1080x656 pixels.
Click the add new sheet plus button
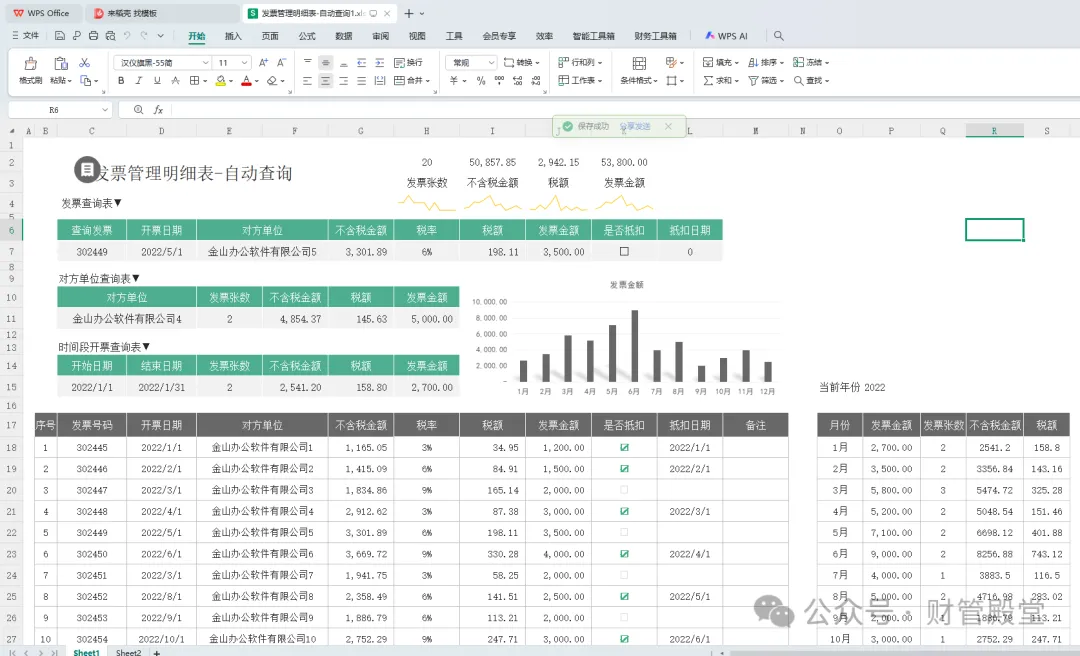pos(157,652)
